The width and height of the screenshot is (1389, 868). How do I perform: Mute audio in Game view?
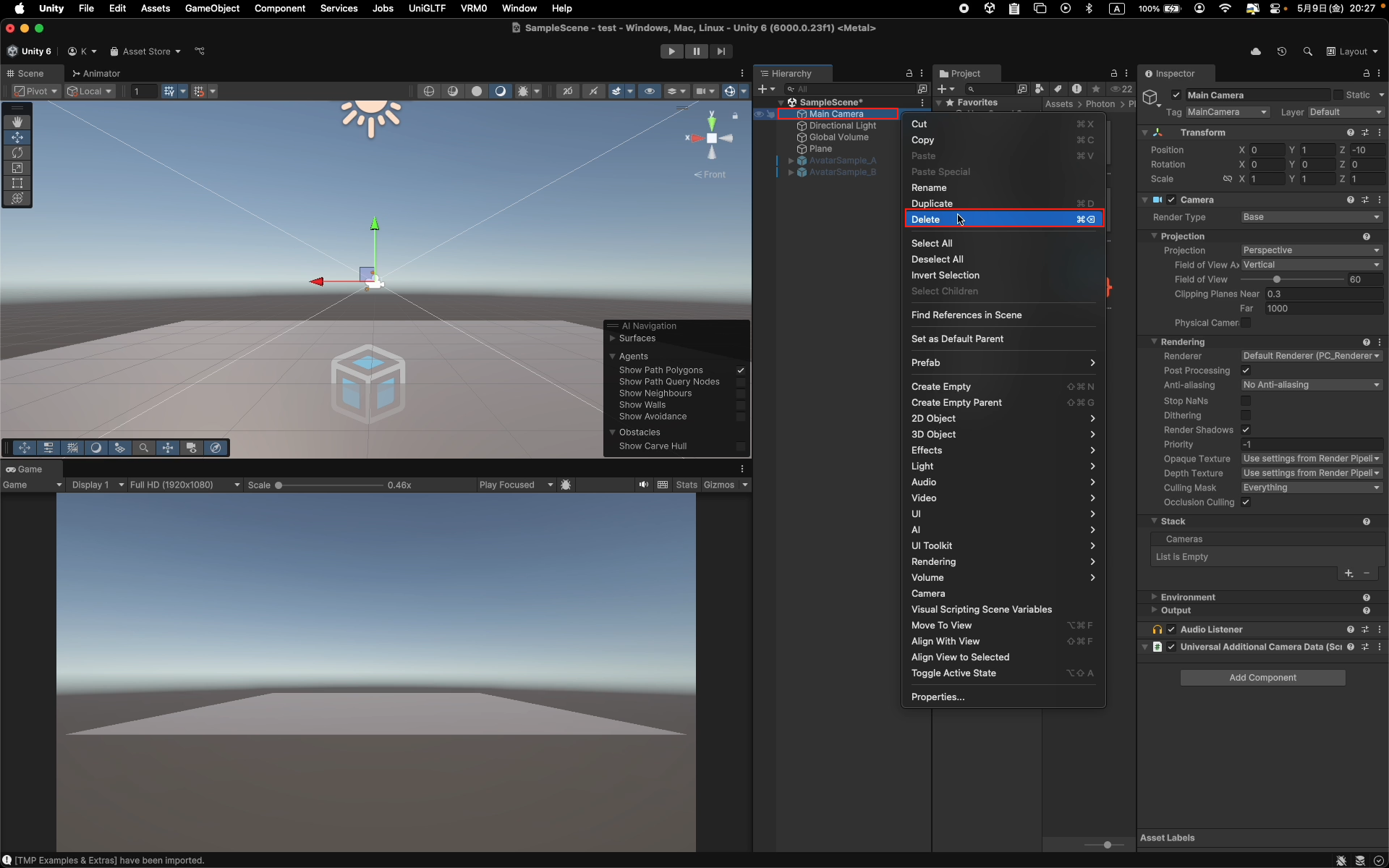tap(644, 485)
